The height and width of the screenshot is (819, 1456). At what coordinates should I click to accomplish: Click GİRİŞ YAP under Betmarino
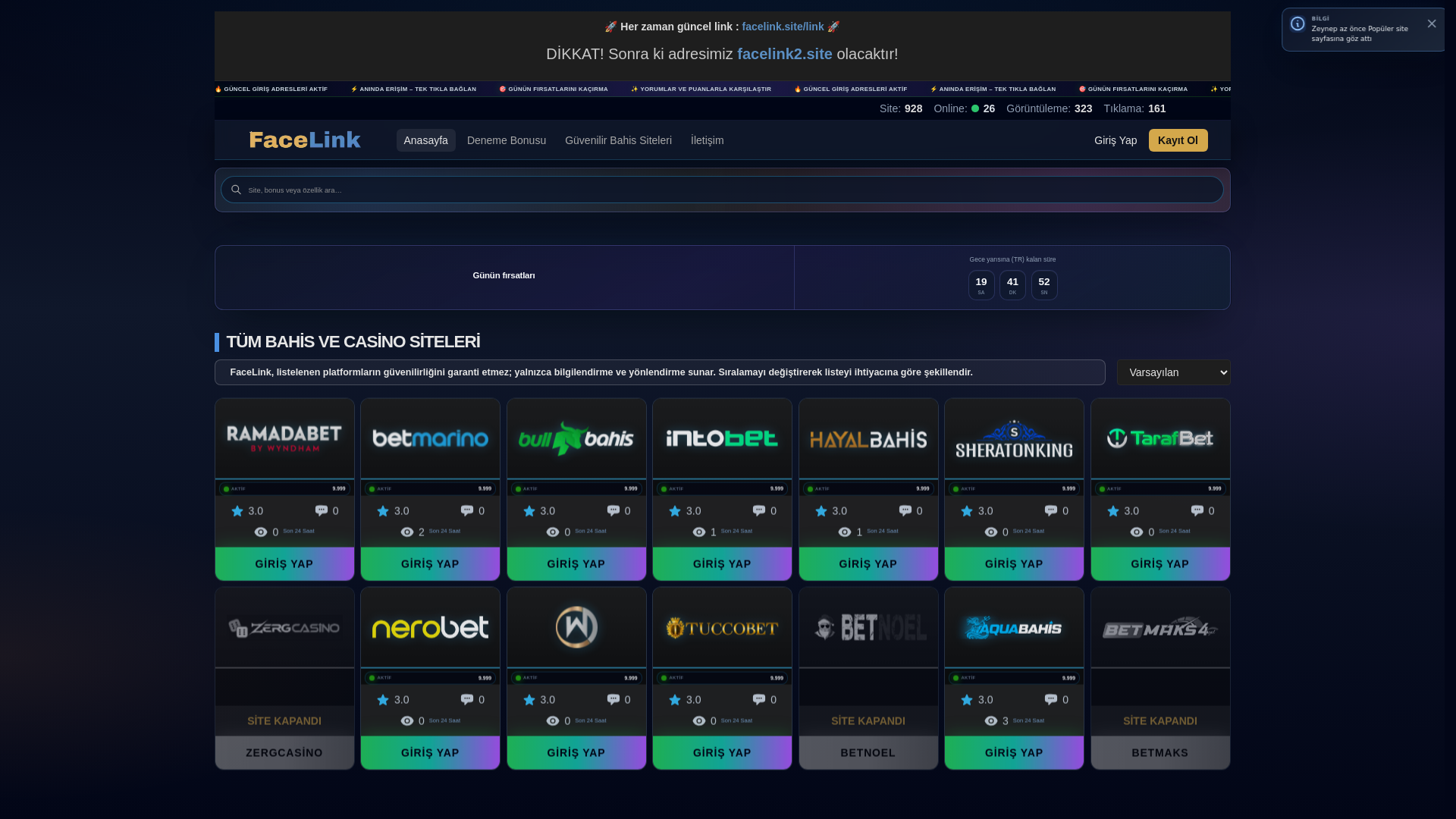tap(430, 564)
